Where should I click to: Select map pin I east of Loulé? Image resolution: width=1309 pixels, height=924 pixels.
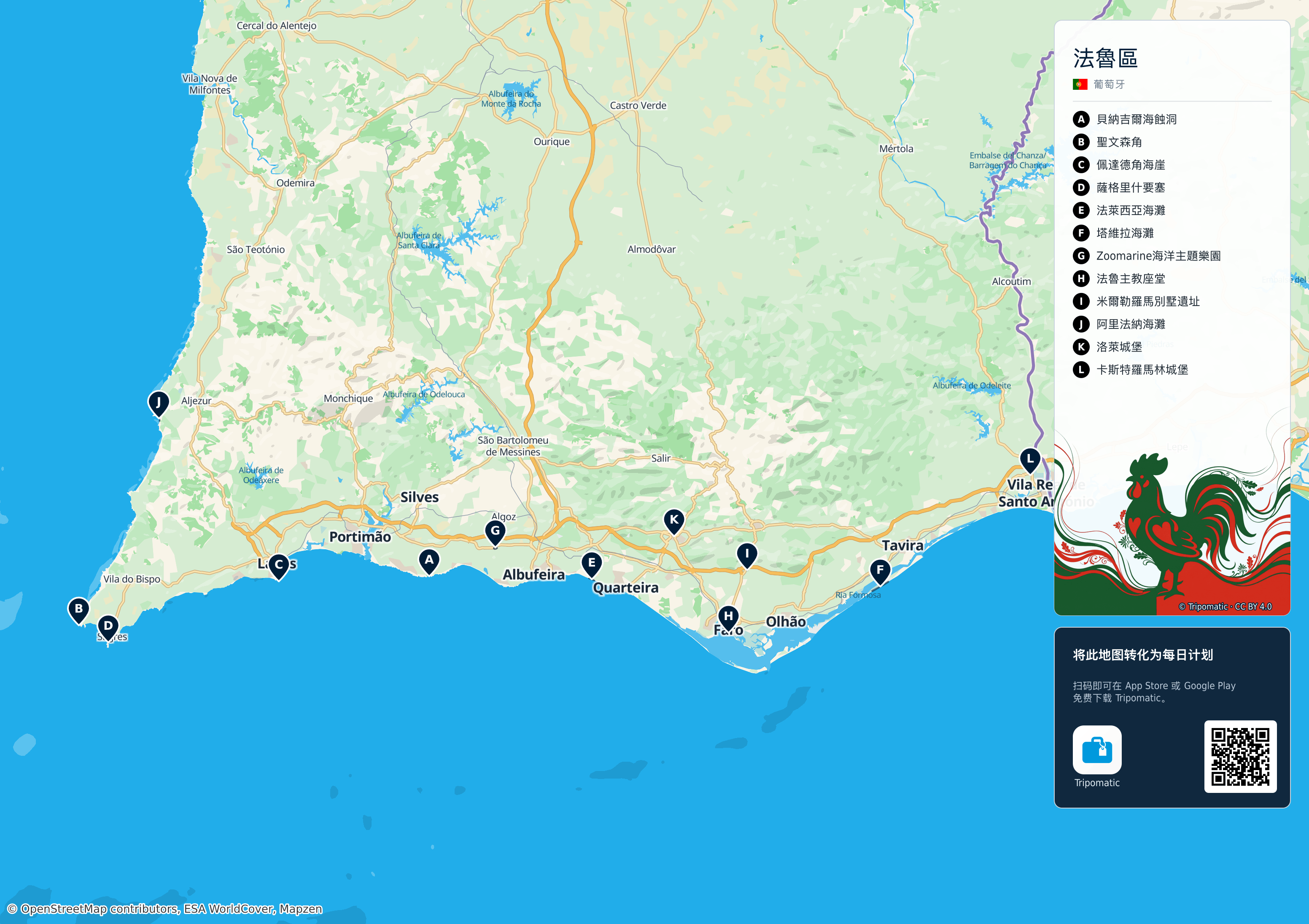(747, 555)
